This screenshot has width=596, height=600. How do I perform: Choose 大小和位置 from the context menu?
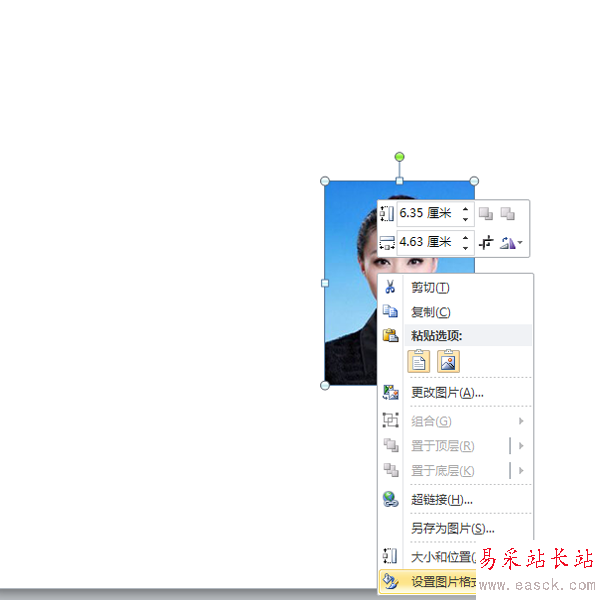point(428,557)
